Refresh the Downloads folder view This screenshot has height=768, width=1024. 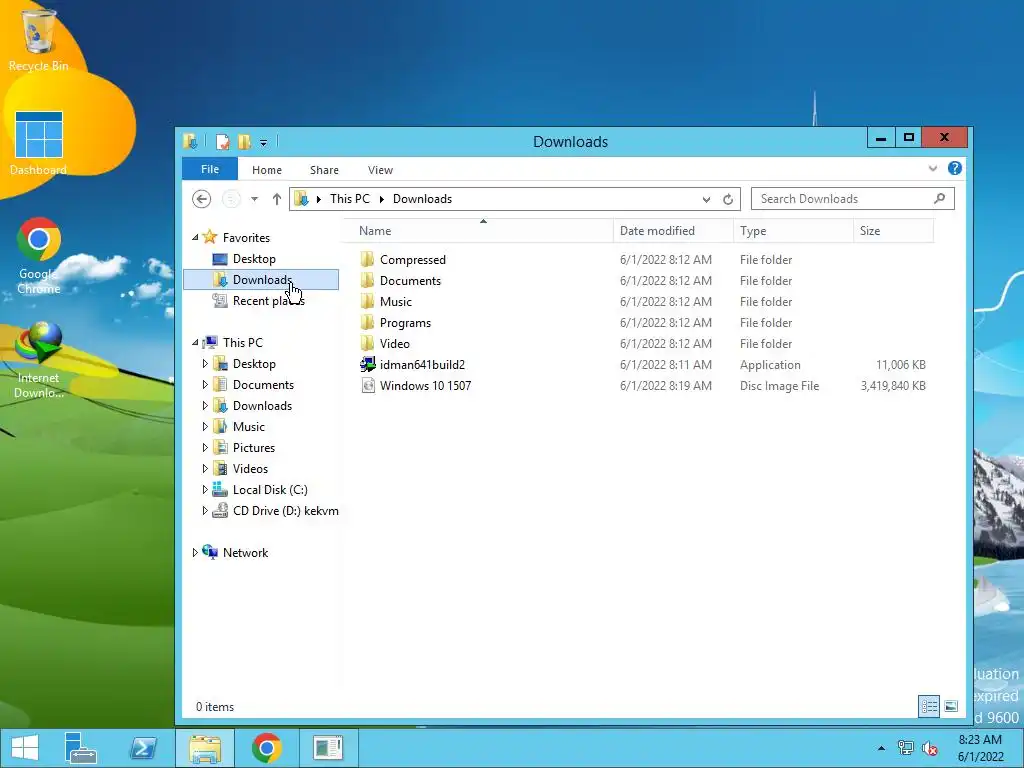click(x=728, y=199)
